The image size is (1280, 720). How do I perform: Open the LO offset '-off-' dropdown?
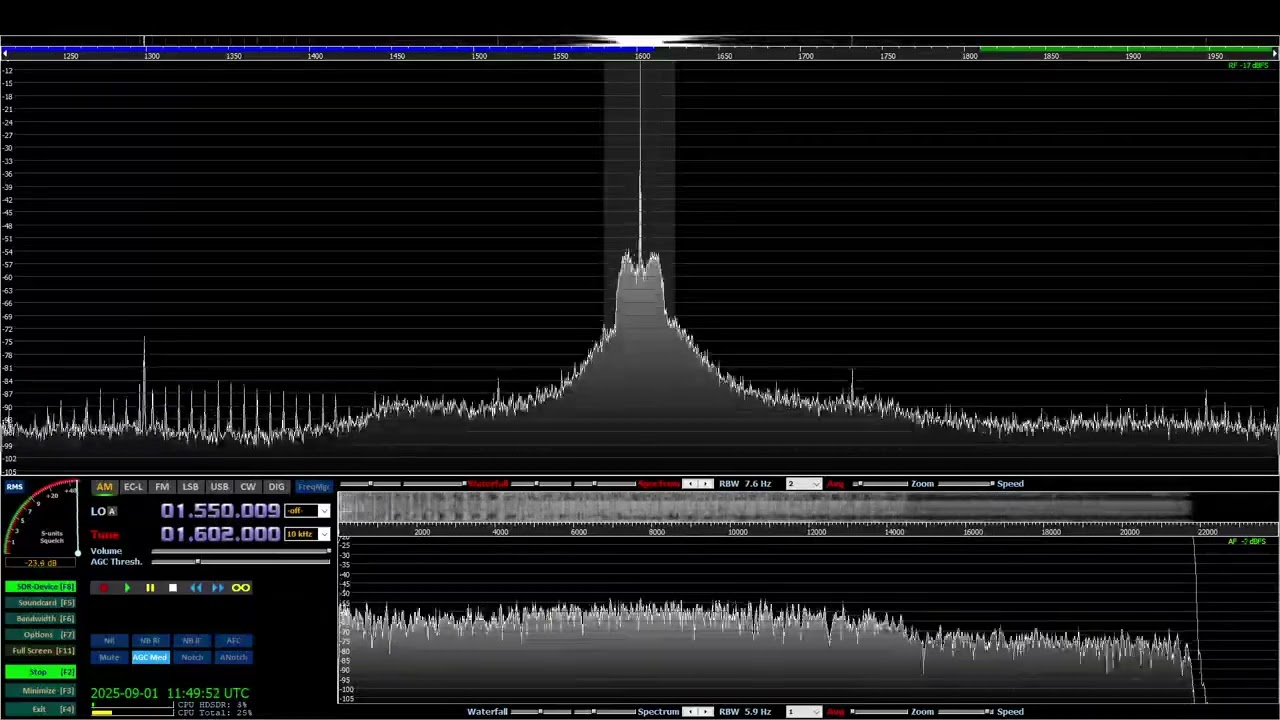(x=307, y=511)
